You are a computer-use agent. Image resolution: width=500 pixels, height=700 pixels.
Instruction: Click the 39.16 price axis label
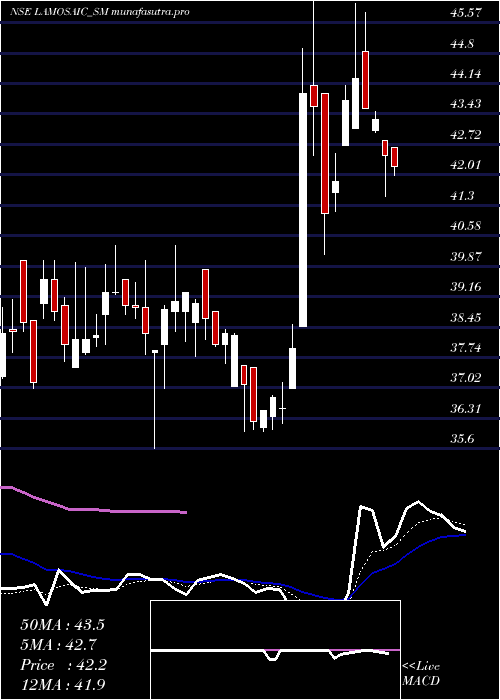pyautogui.click(x=466, y=287)
